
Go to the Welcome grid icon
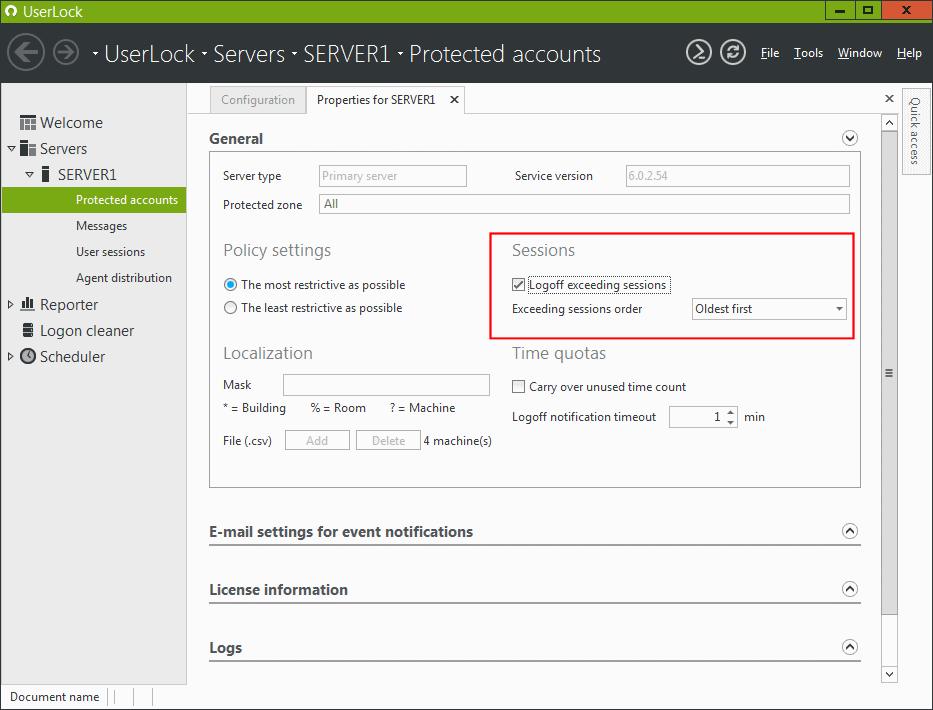(27, 123)
